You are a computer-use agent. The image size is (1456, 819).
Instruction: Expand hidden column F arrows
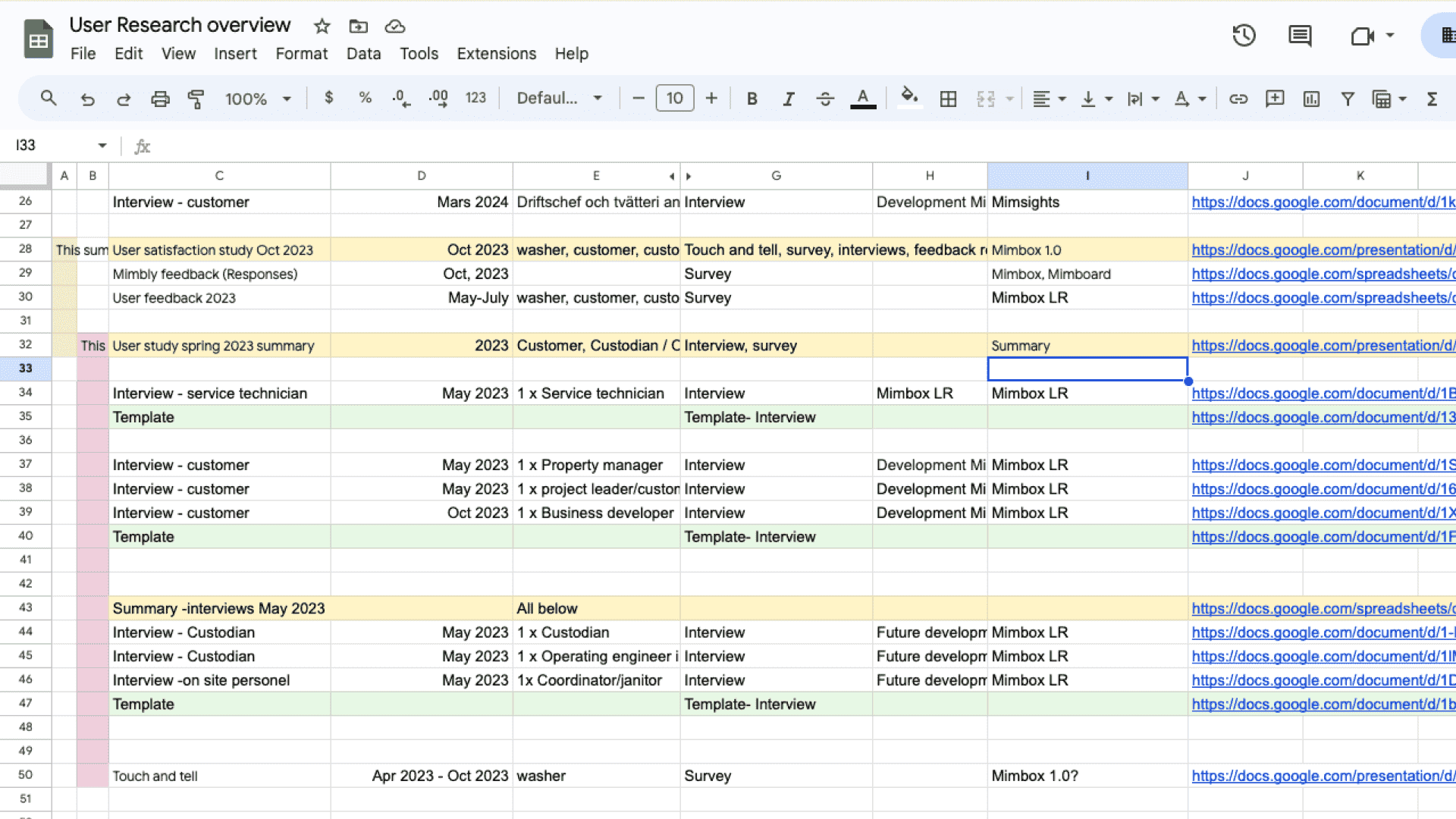coord(680,176)
